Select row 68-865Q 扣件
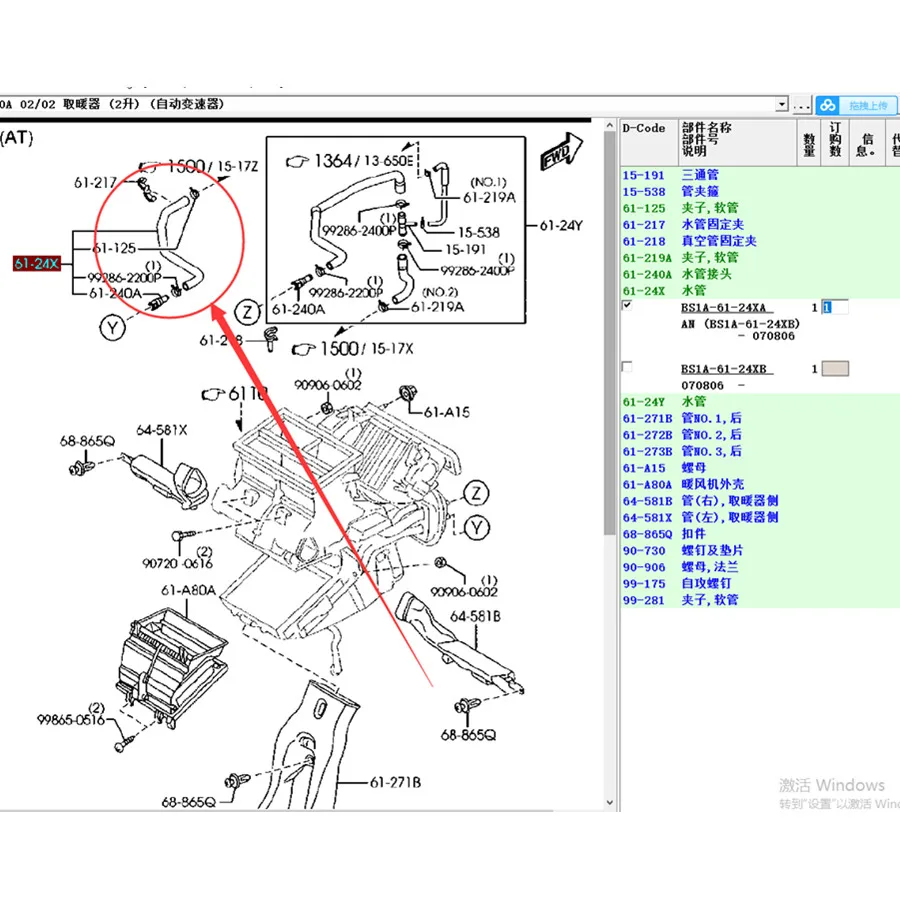This screenshot has width=900, height=900. pos(760,534)
